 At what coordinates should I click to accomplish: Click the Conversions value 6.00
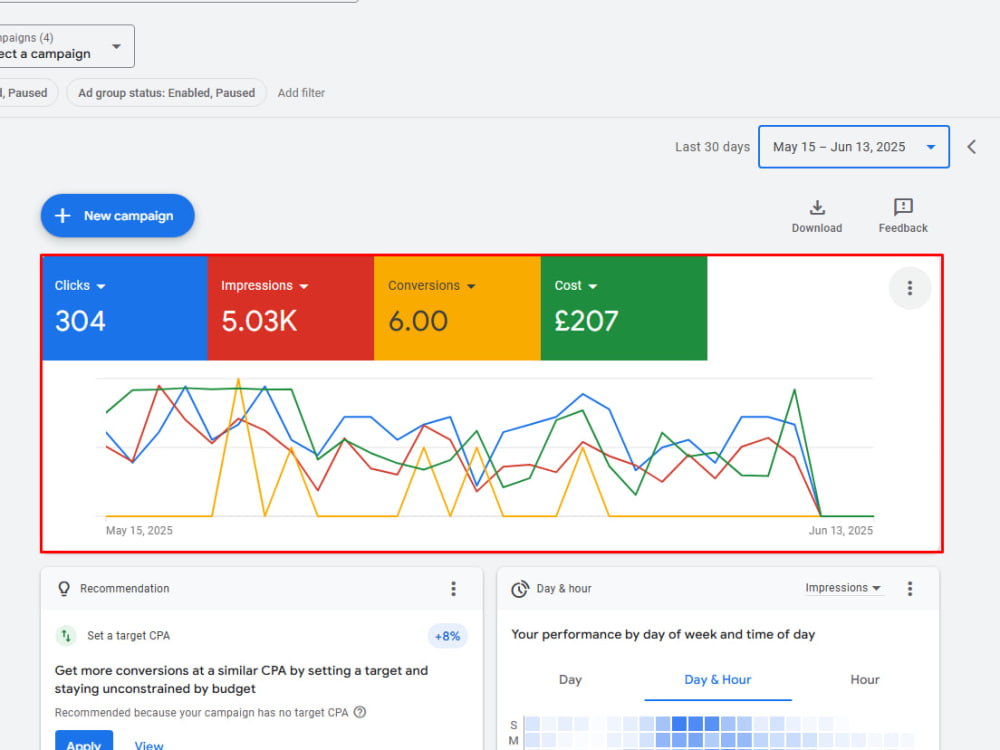click(x=418, y=321)
